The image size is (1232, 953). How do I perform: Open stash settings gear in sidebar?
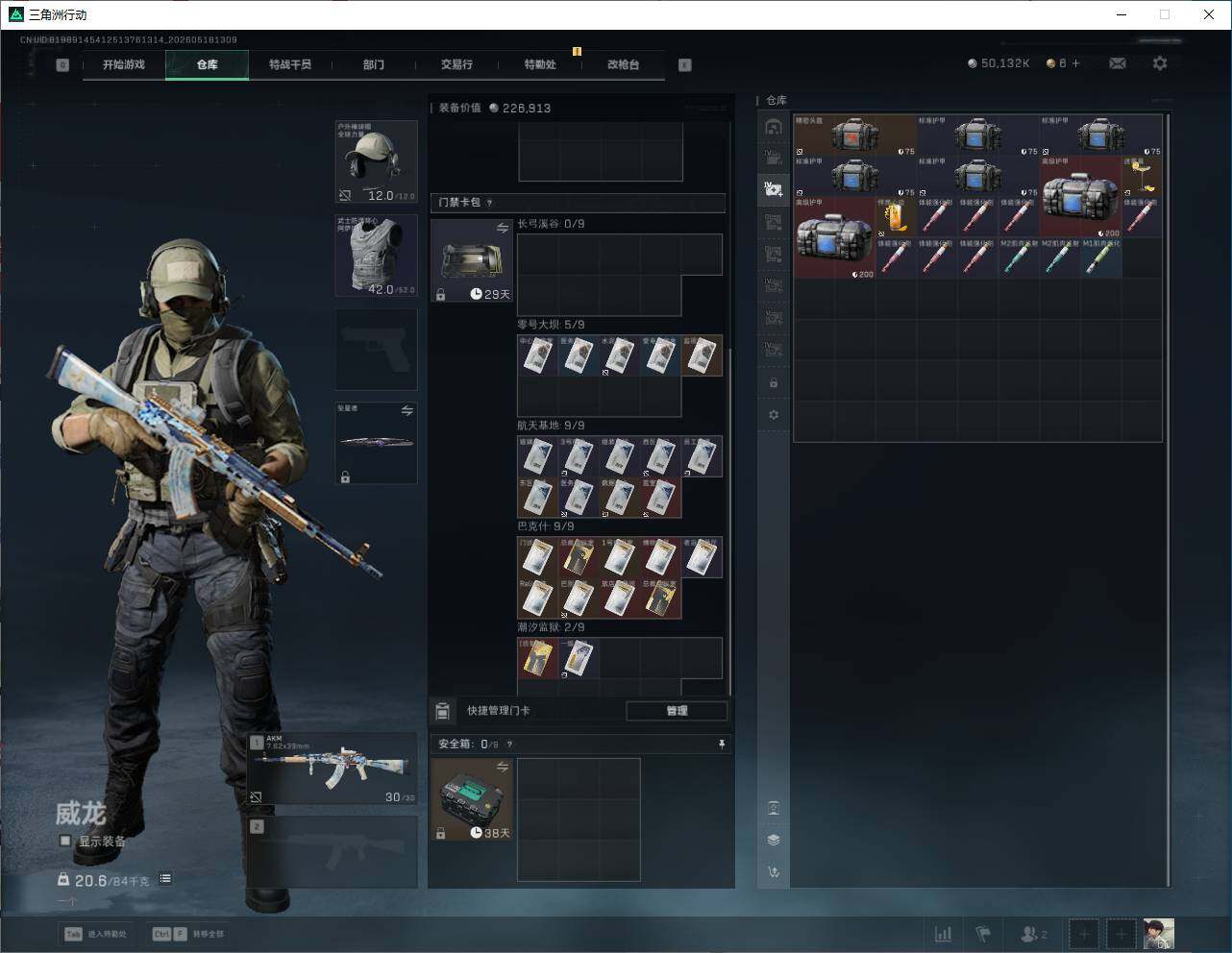point(774,415)
